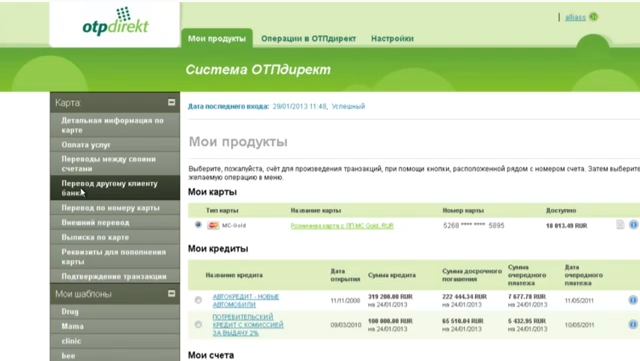The image size is (640, 361).
Task: Select Перевод другому клиенту банка
Action: pyautogui.click(x=115, y=188)
